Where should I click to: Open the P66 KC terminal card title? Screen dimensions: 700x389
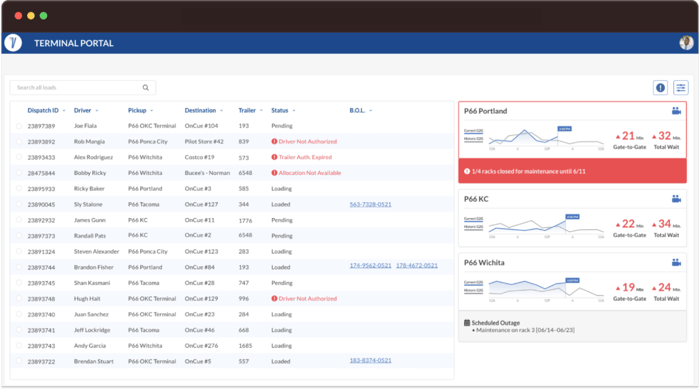tap(476, 199)
